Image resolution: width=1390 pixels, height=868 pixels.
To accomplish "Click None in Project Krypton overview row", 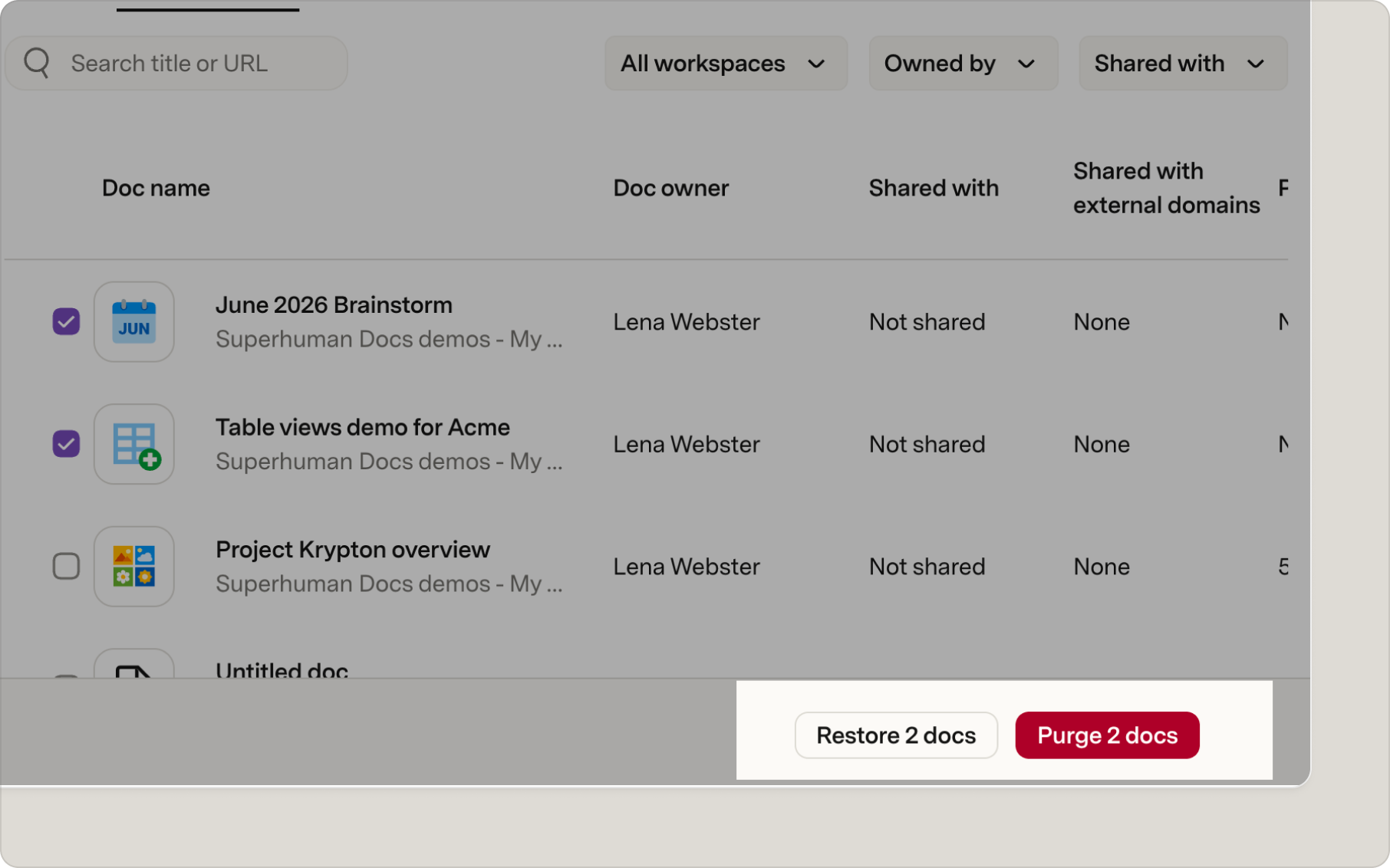I will (1102, 567).
